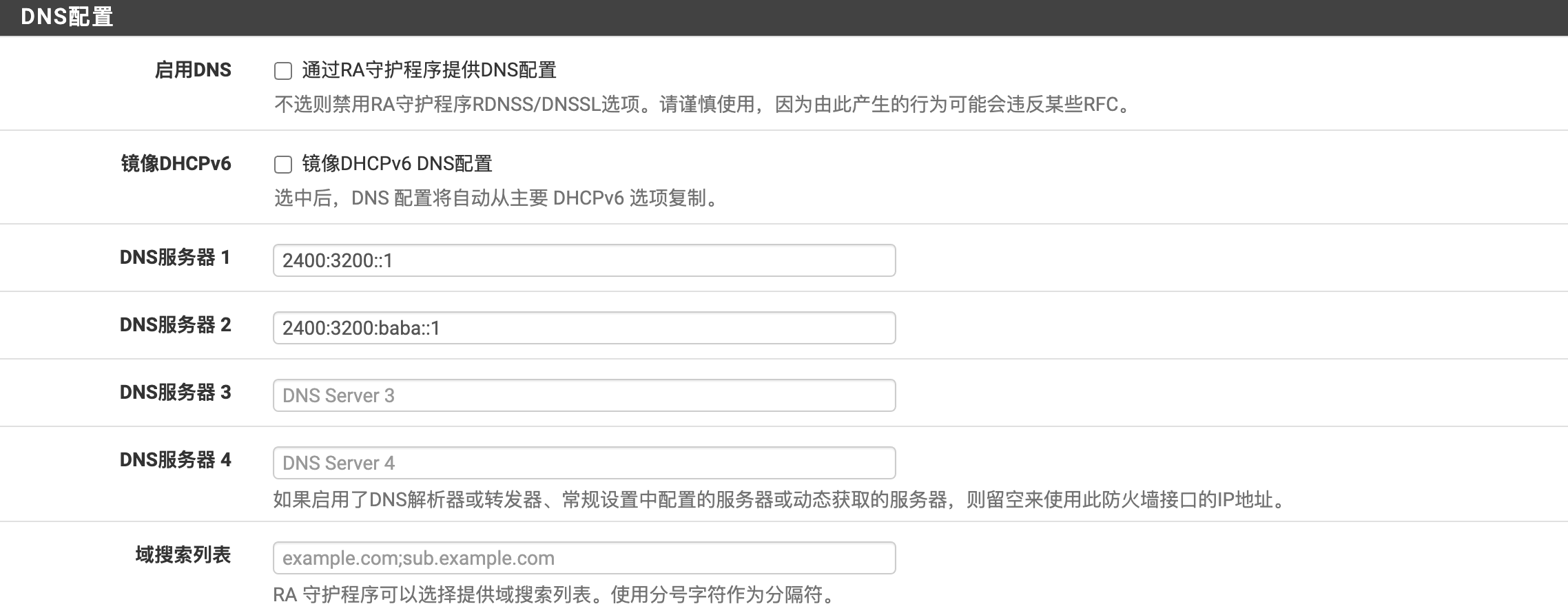Select the DNS Server 4 input box
1568x613 pixels.
584,463
